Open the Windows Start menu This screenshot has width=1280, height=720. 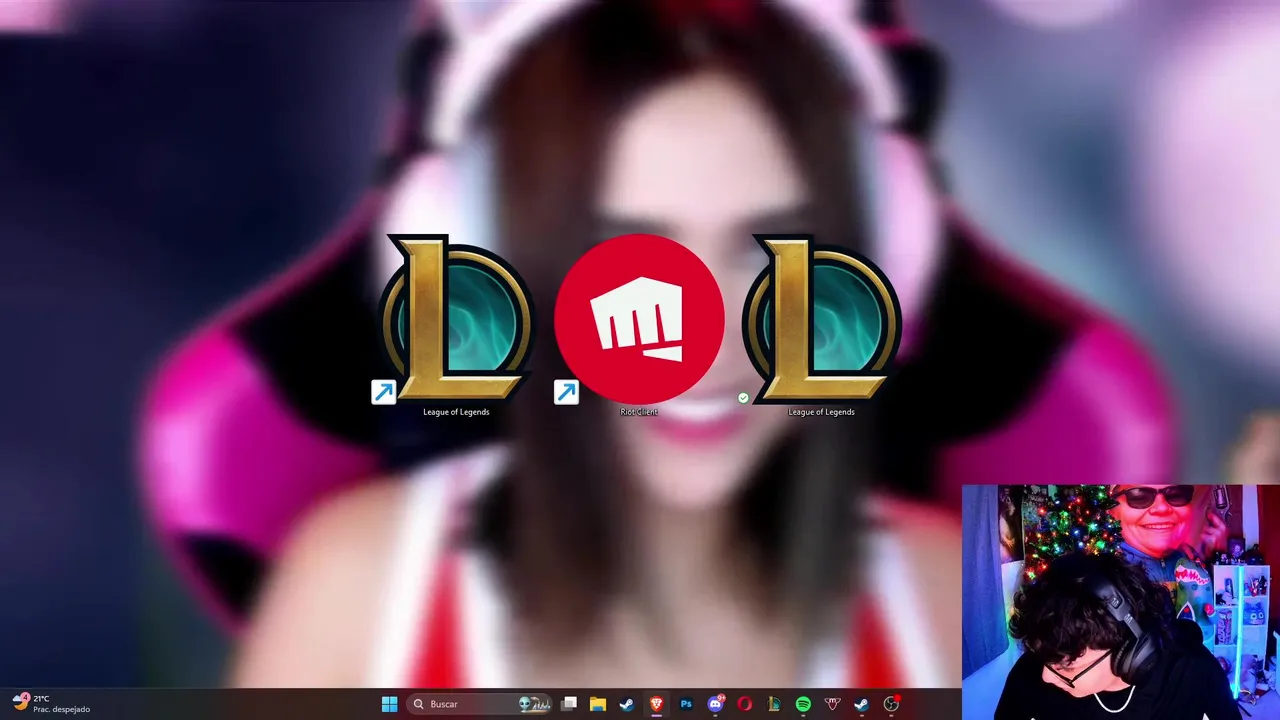click(x=389, y=704)
